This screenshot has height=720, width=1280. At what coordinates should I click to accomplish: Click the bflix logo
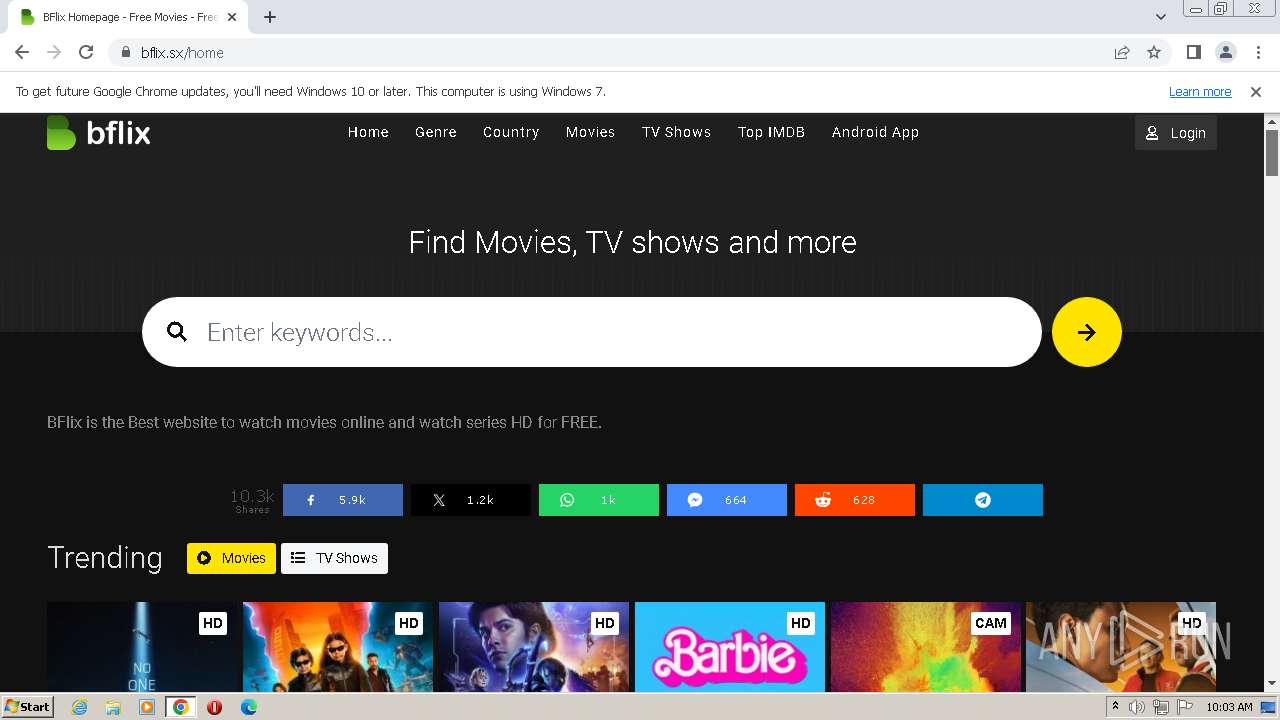(x=98, y=132)
